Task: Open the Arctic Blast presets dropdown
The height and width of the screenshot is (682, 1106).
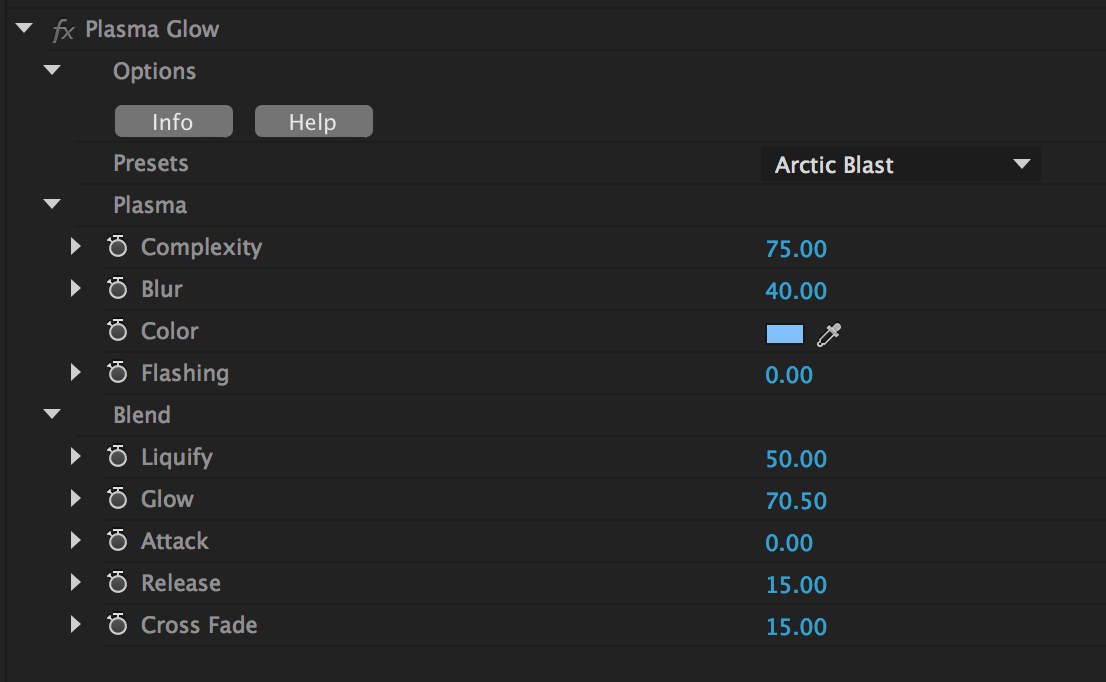Action: tap(900, 165)
